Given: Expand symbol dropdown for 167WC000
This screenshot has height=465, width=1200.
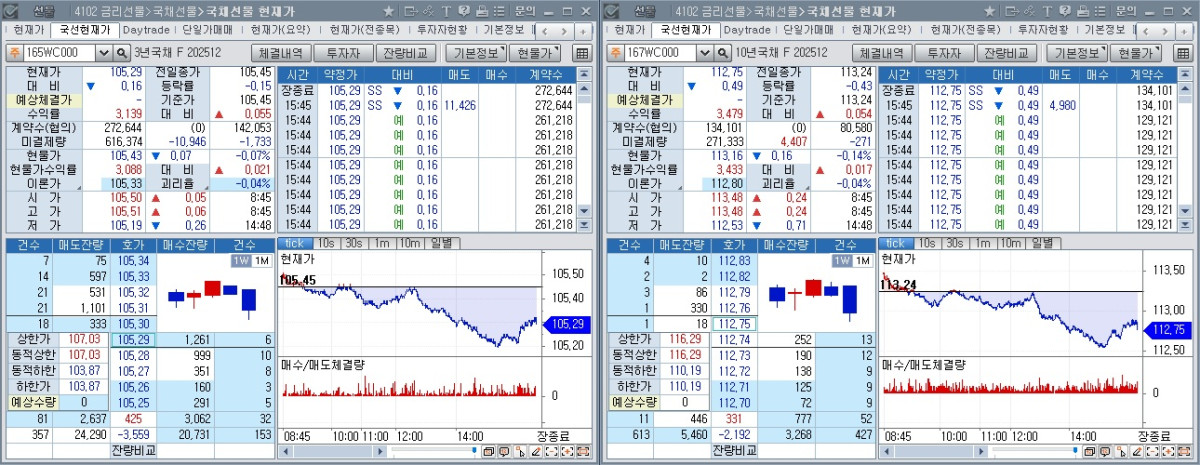Looking at the screenshot, I should (705, 52).
